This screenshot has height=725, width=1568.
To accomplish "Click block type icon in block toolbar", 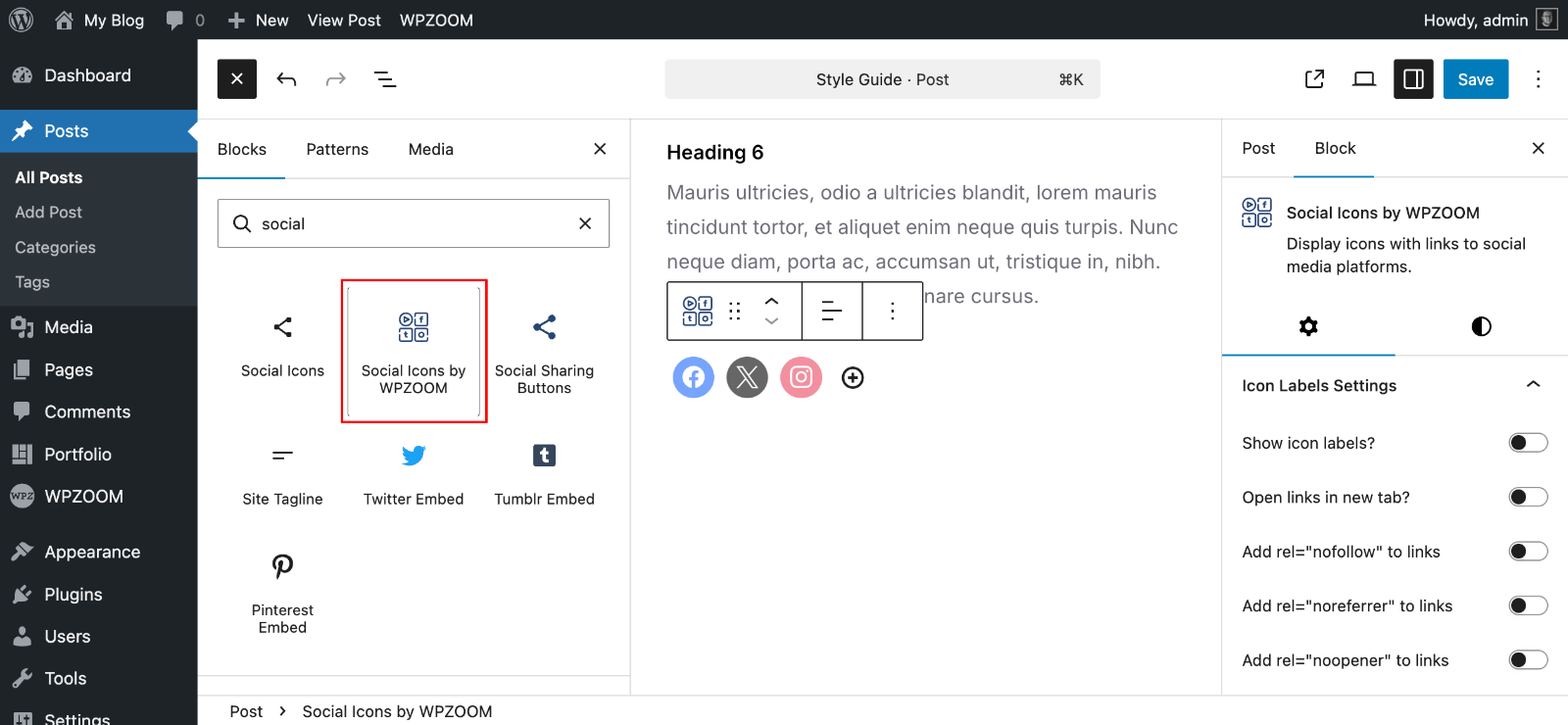I will click(698, 311).
